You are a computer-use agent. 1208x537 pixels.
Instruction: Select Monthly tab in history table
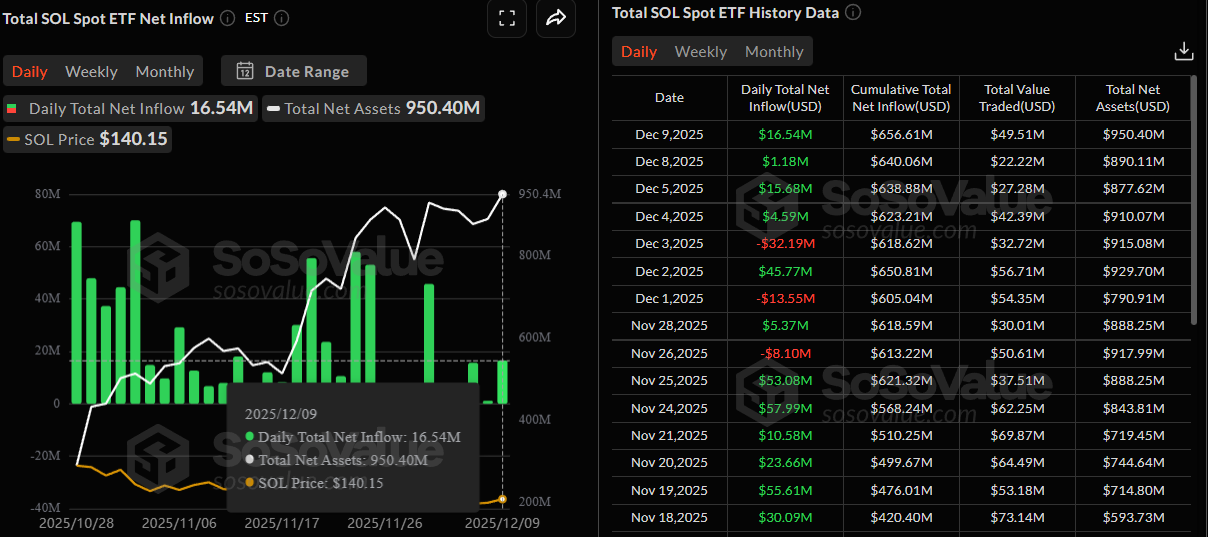click(773, 52)
